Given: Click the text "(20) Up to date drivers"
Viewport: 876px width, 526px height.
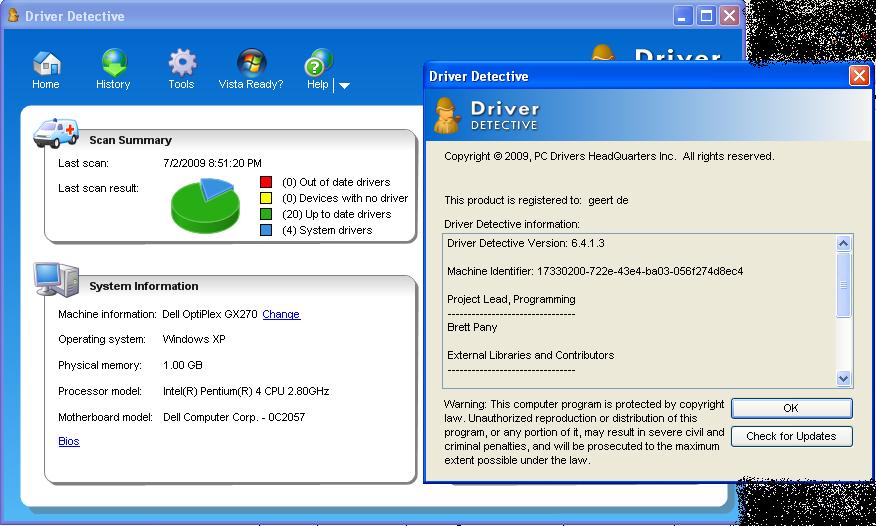Looking at the screenshot, I should [x=336, y=214].
